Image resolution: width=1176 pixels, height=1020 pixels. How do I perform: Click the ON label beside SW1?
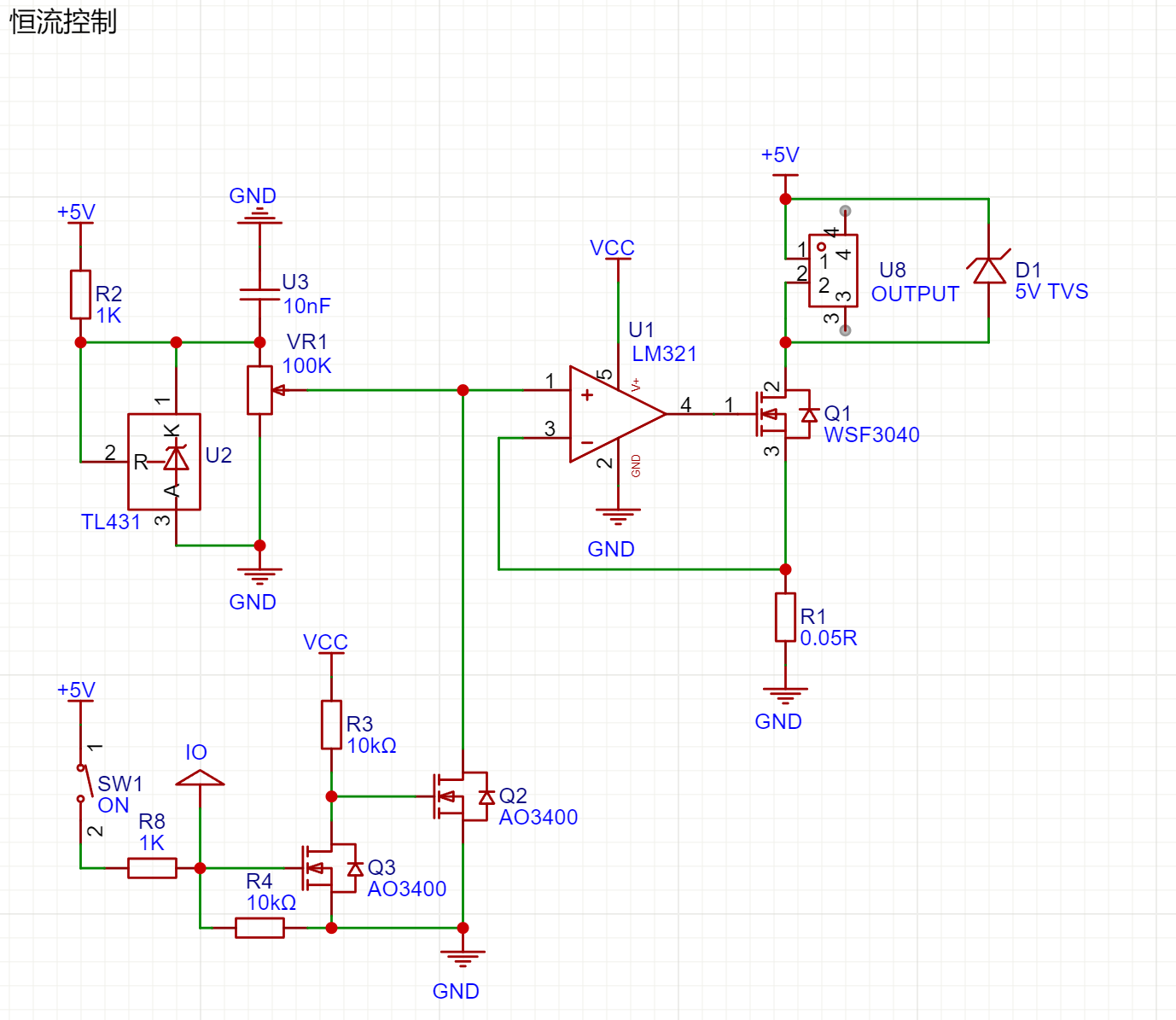point(114,806)
